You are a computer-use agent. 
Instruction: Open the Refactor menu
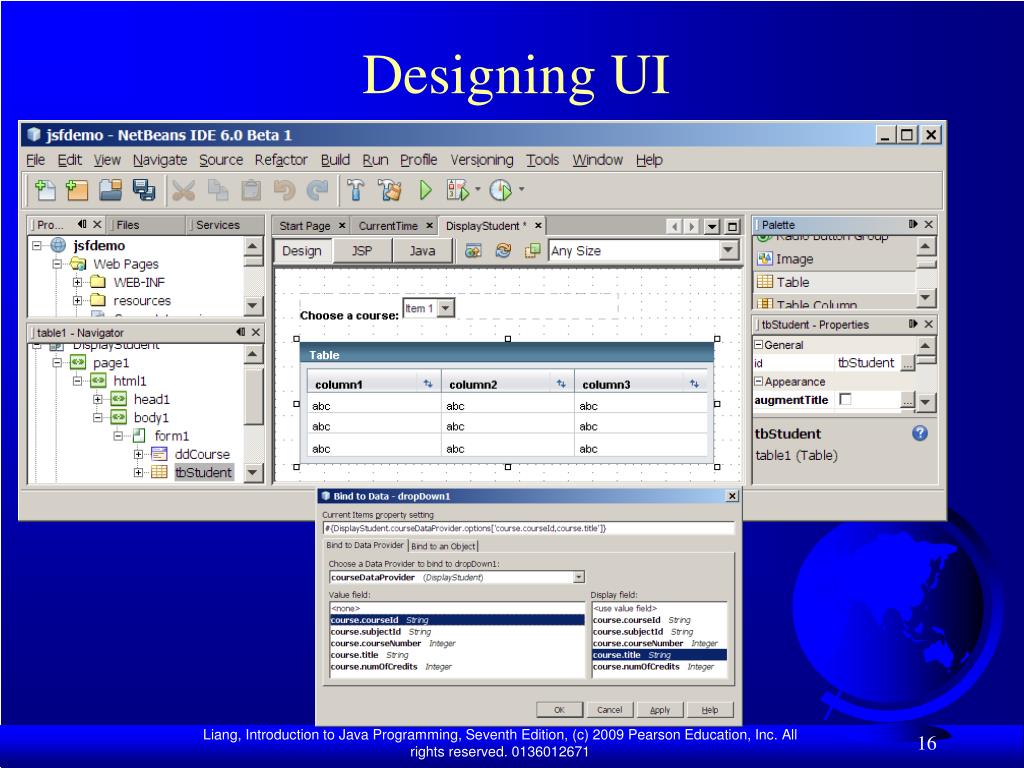click(x=281, y=160)
